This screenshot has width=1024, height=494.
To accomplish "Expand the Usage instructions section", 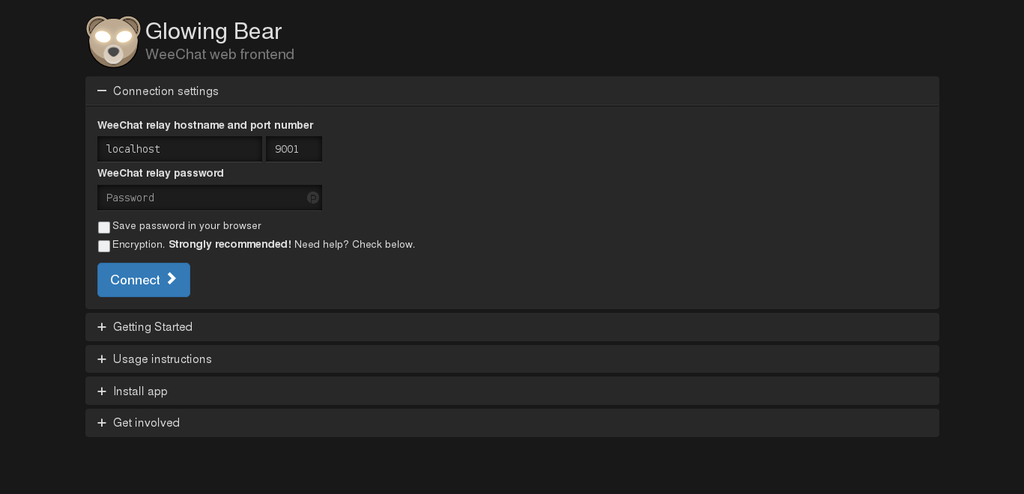I will tap(512, 359).
